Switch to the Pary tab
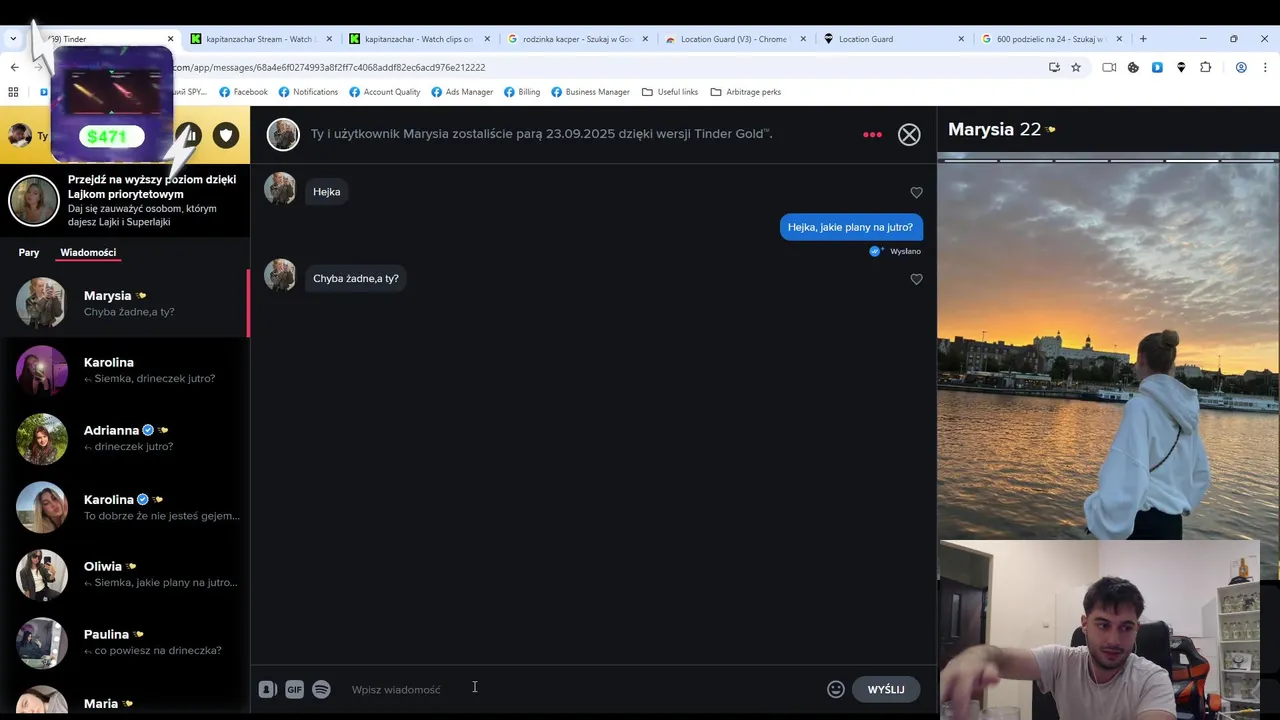 point(29,252)
